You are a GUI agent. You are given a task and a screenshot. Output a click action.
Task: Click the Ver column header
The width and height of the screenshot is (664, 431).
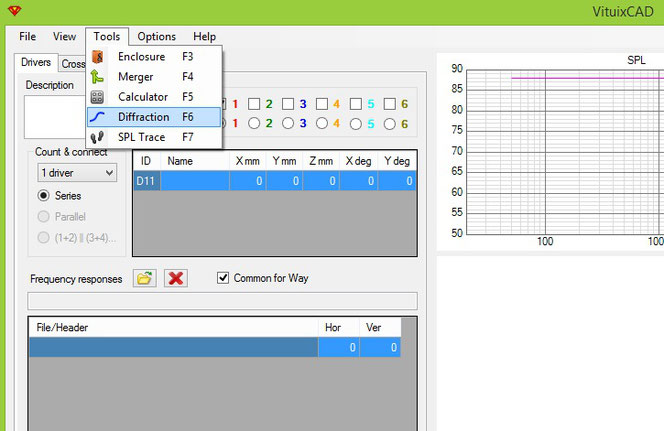[380, 327]
